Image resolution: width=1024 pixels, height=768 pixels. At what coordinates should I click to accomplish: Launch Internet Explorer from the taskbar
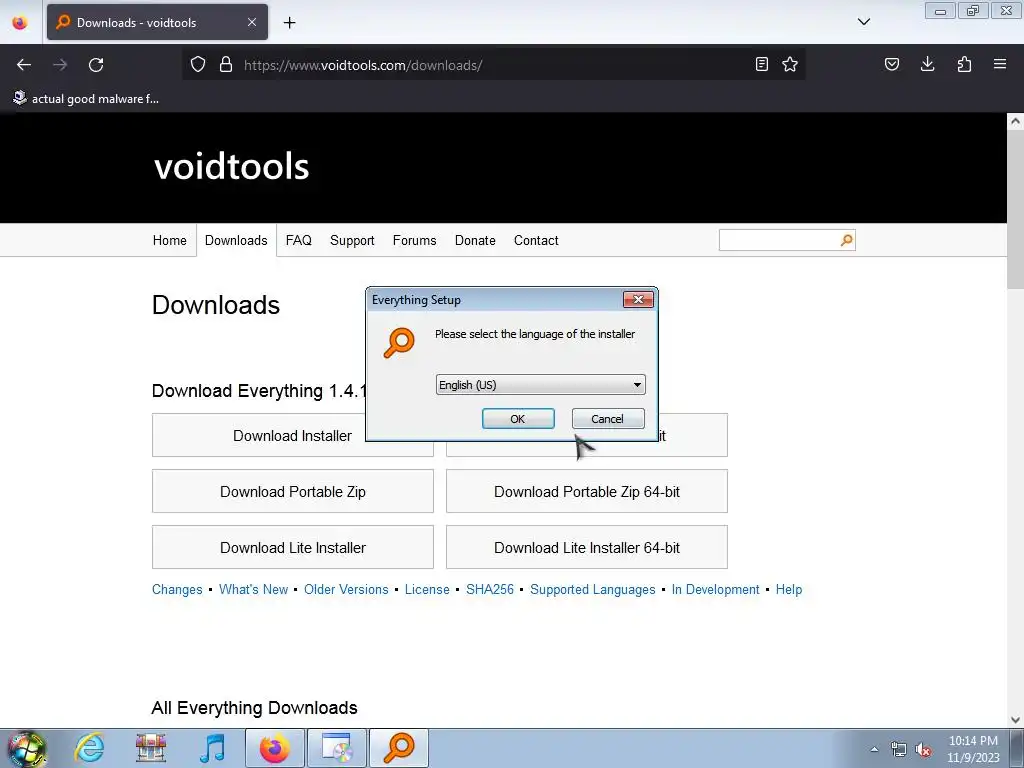[89, 748]
